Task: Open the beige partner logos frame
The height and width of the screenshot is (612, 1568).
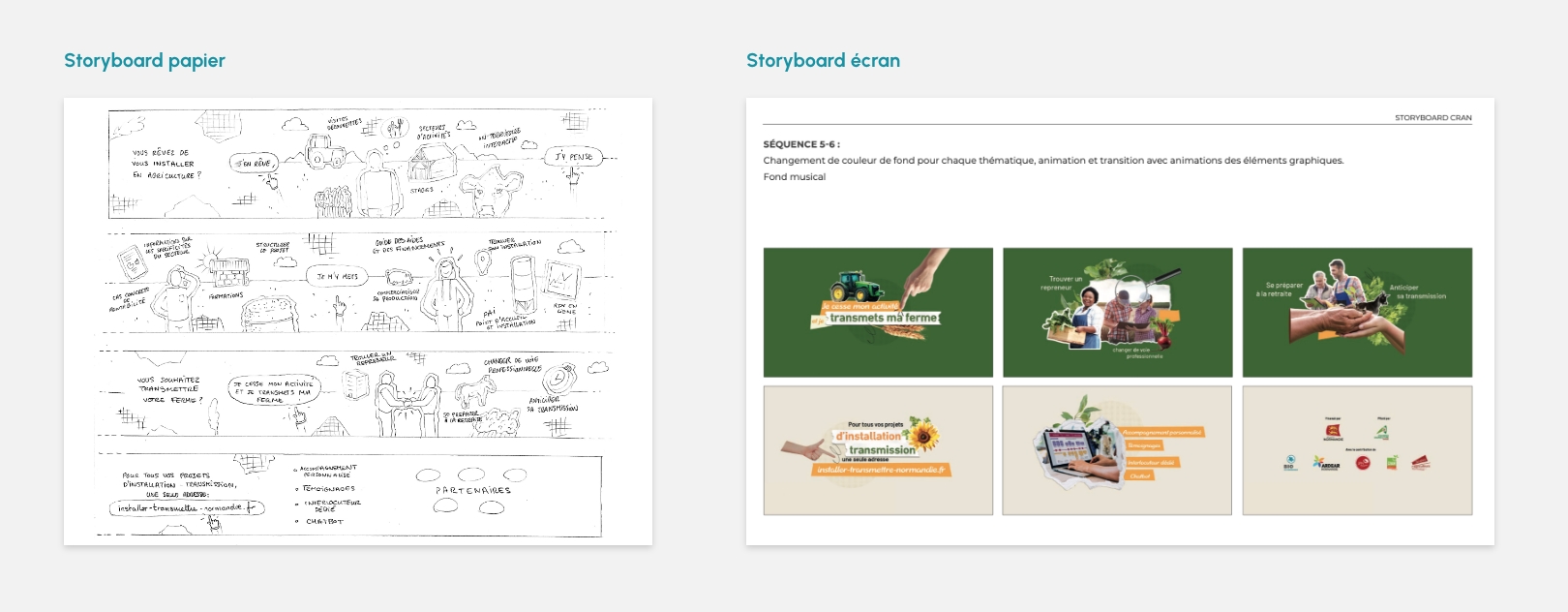Action: click(1357, 450)
